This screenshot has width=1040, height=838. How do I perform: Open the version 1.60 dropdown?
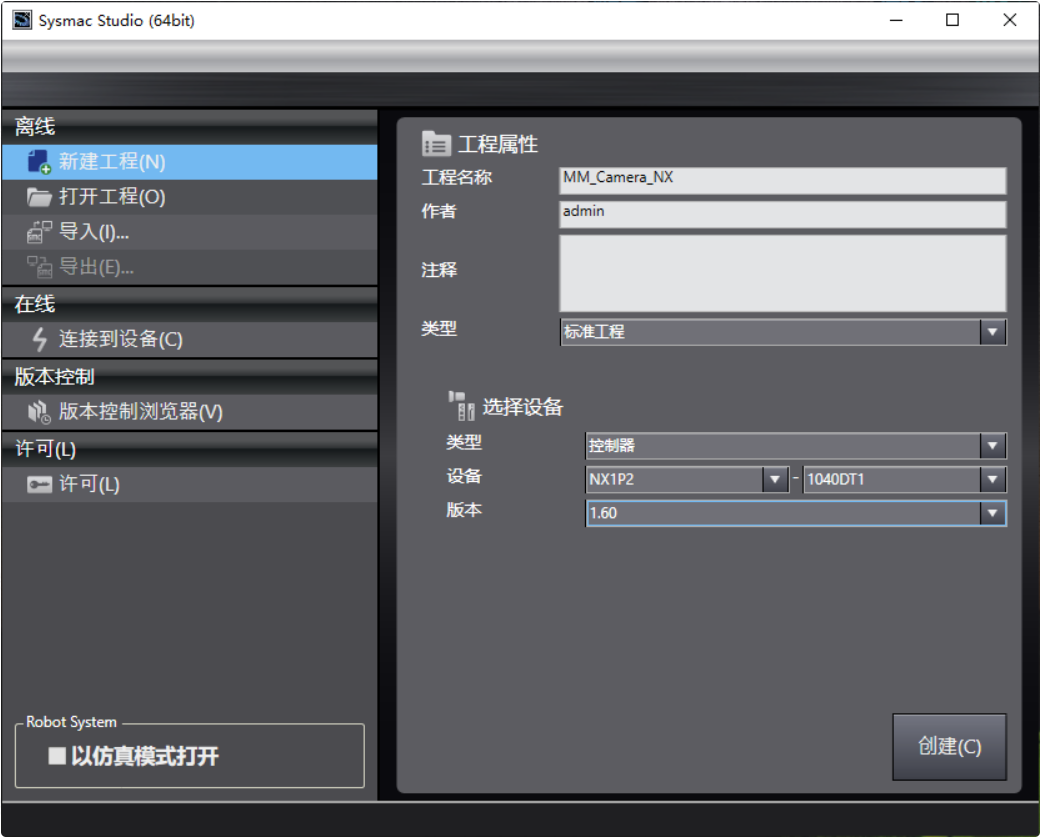point(991,513)
